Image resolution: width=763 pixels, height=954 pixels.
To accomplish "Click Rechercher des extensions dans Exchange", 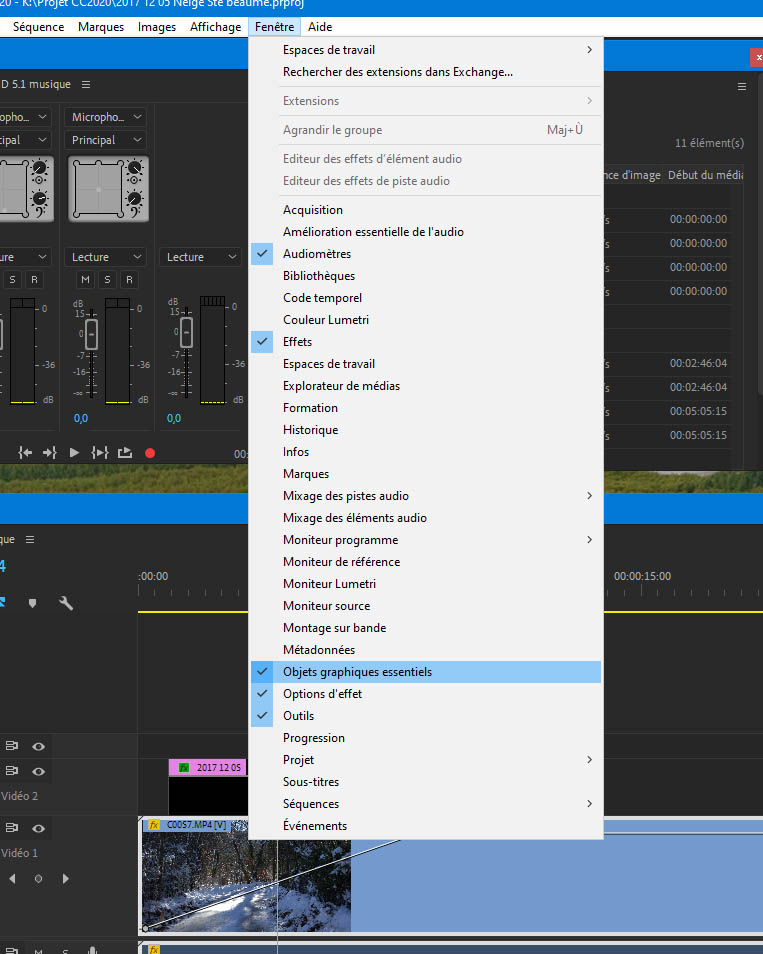I will [x=397, y=72].
